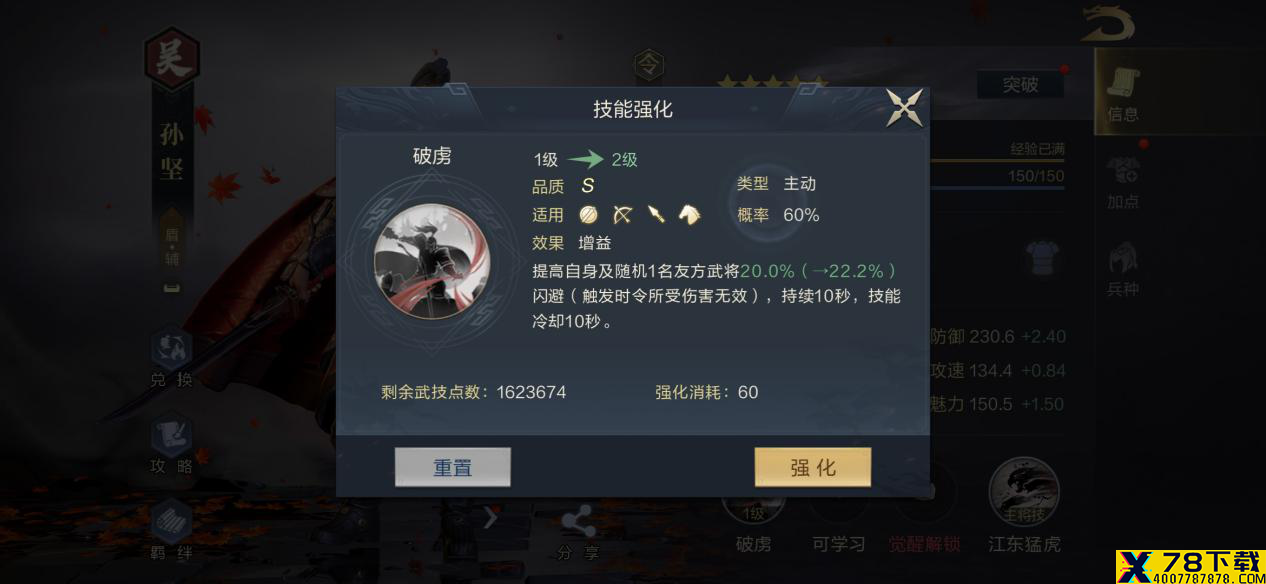Click the cavalry horse troop-type icon
1266x584 pixels.
pos(689,214)
